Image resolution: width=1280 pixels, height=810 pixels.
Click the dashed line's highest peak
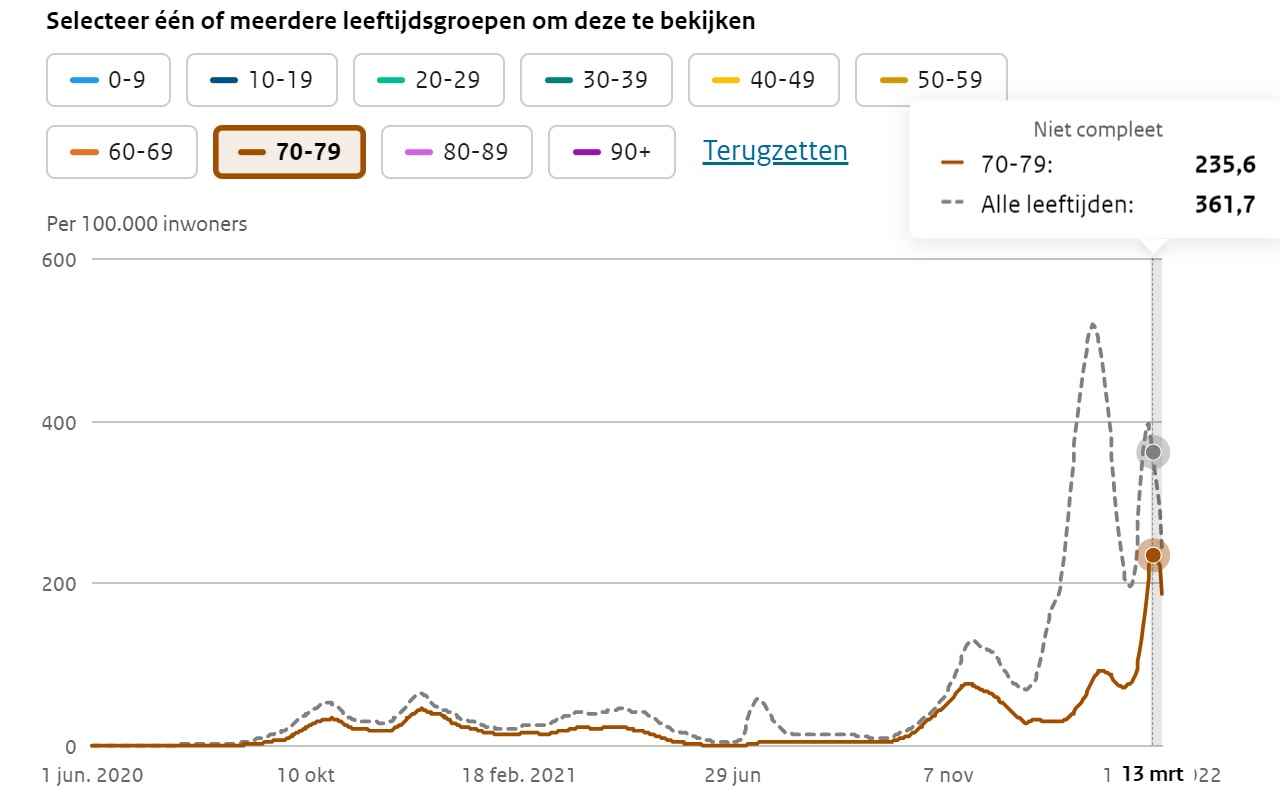coord(1093,324)
